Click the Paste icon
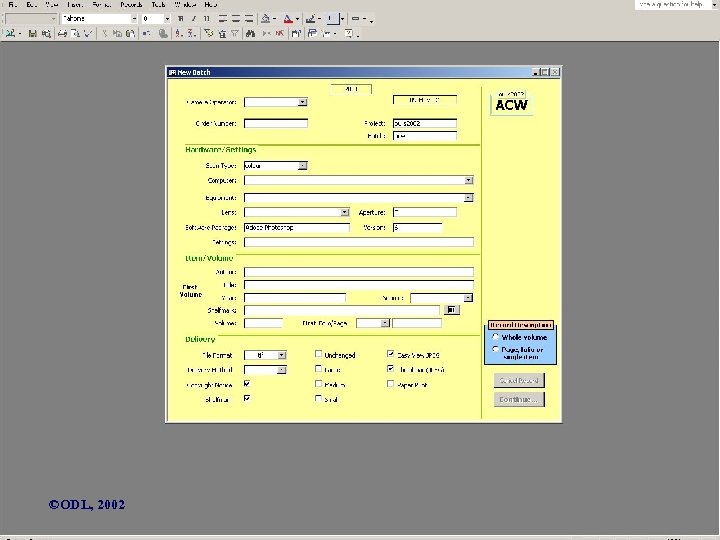The width and height of the screenshot is (720, 540). pyautogui.click(x=130, y=33)
